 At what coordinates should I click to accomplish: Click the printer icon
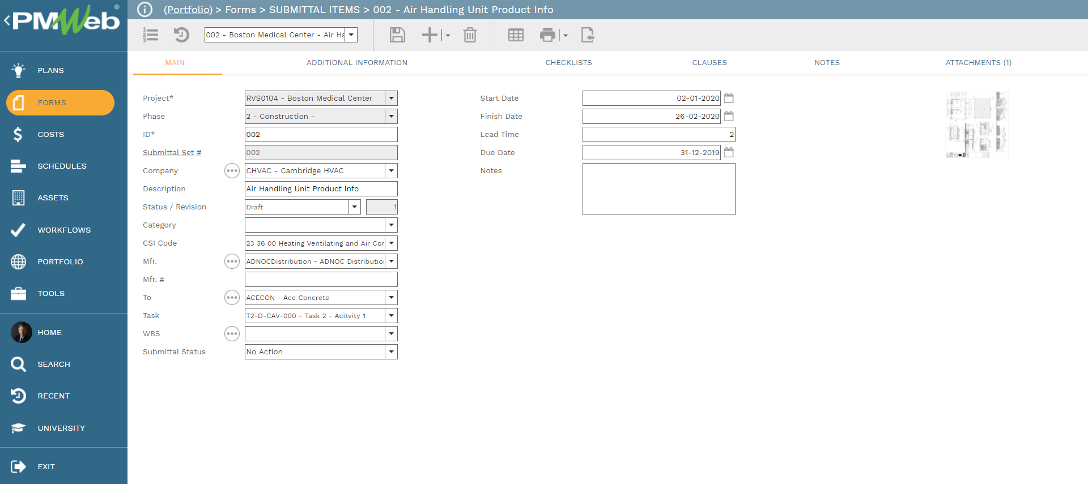pyautogui.click(x=548, y=35)
